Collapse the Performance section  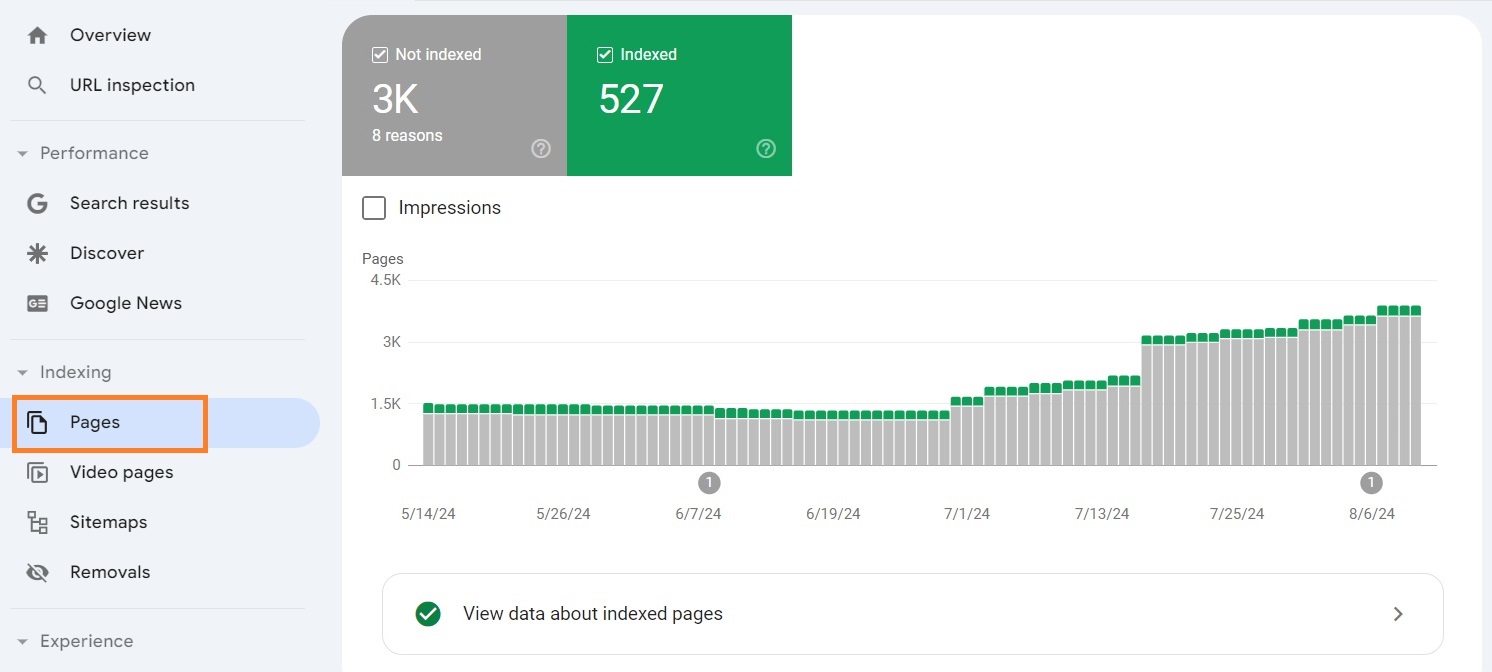pos(22,153)
